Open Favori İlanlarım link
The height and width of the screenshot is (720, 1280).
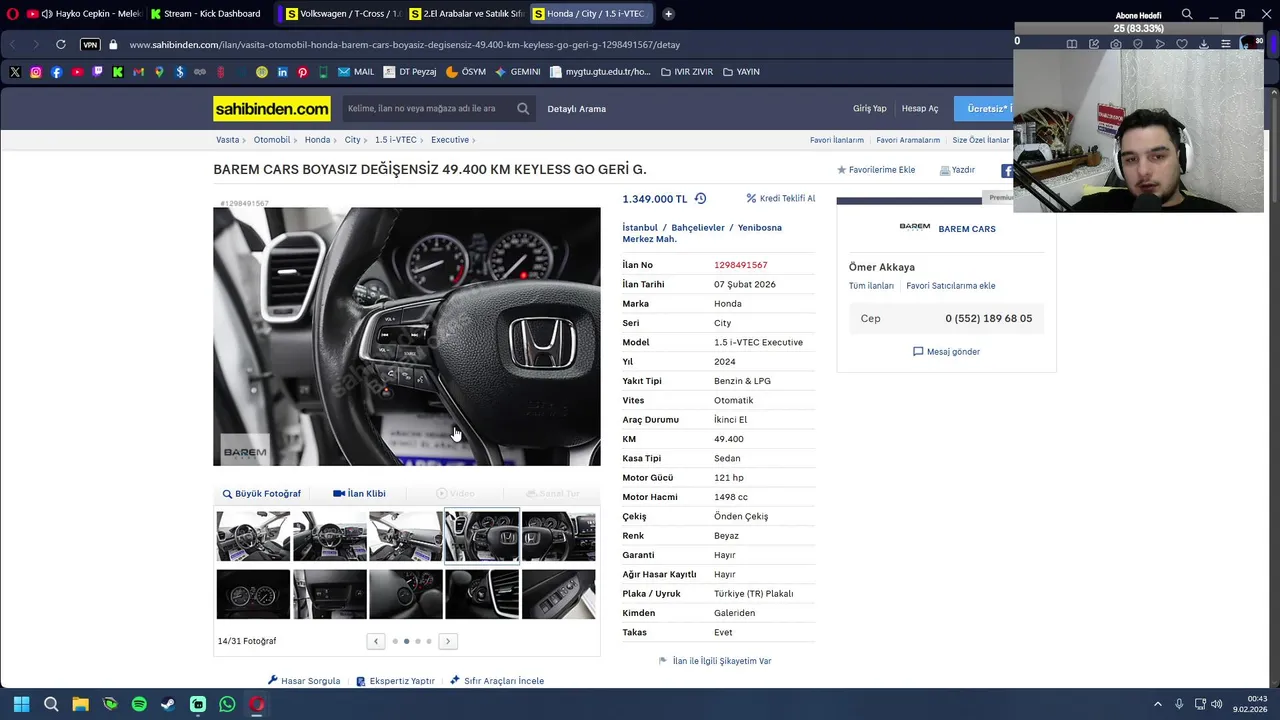click(837, 140)
